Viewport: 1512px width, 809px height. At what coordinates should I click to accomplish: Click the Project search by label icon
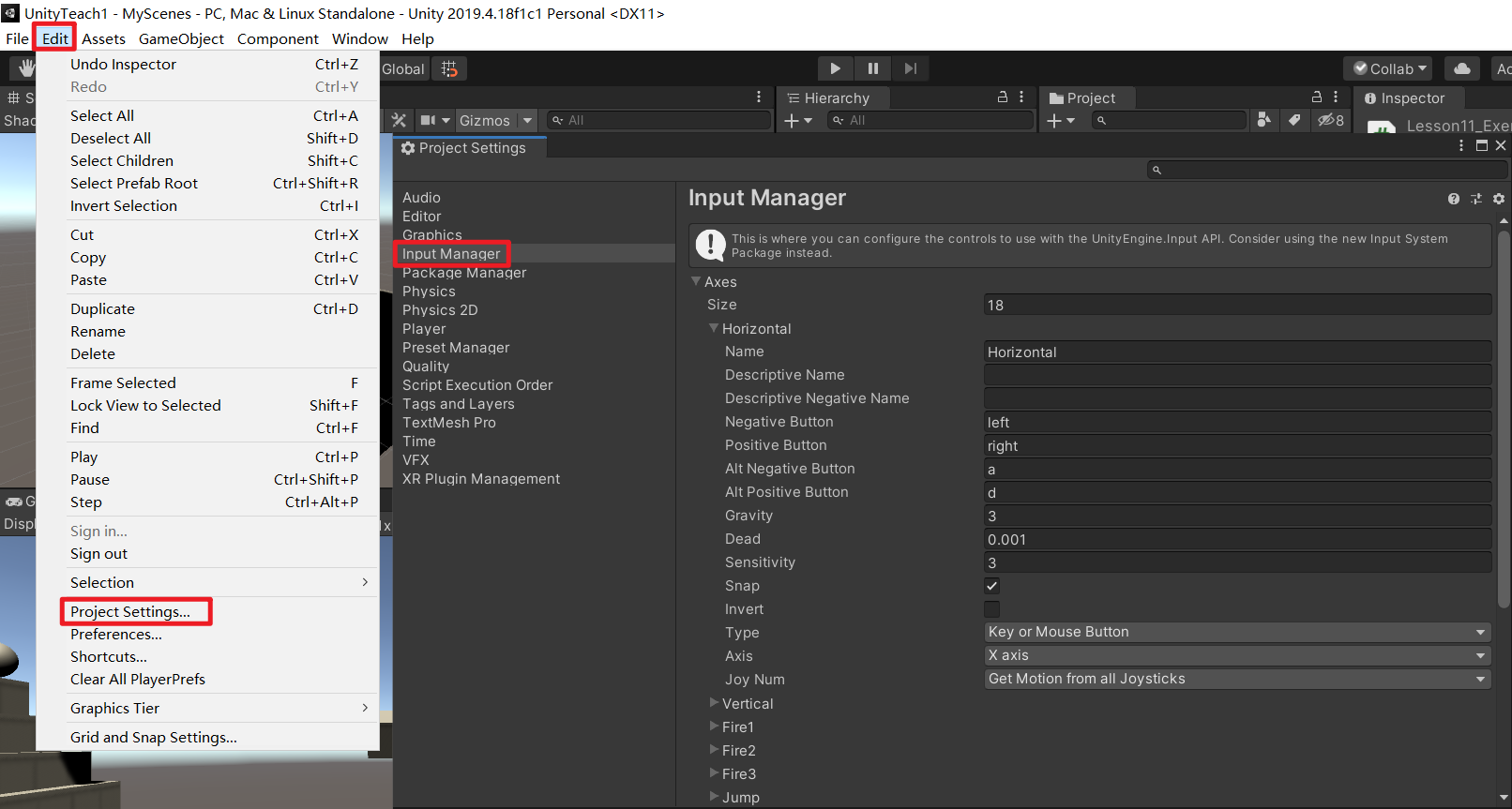(1294, 119)
